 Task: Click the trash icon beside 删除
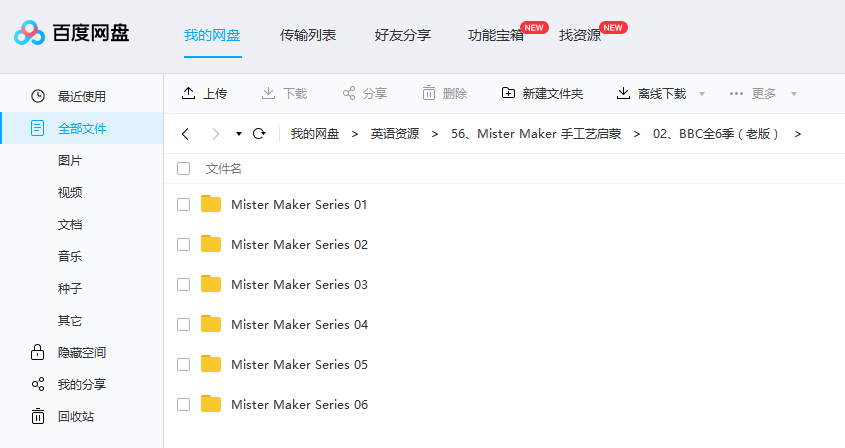[428, 93]
